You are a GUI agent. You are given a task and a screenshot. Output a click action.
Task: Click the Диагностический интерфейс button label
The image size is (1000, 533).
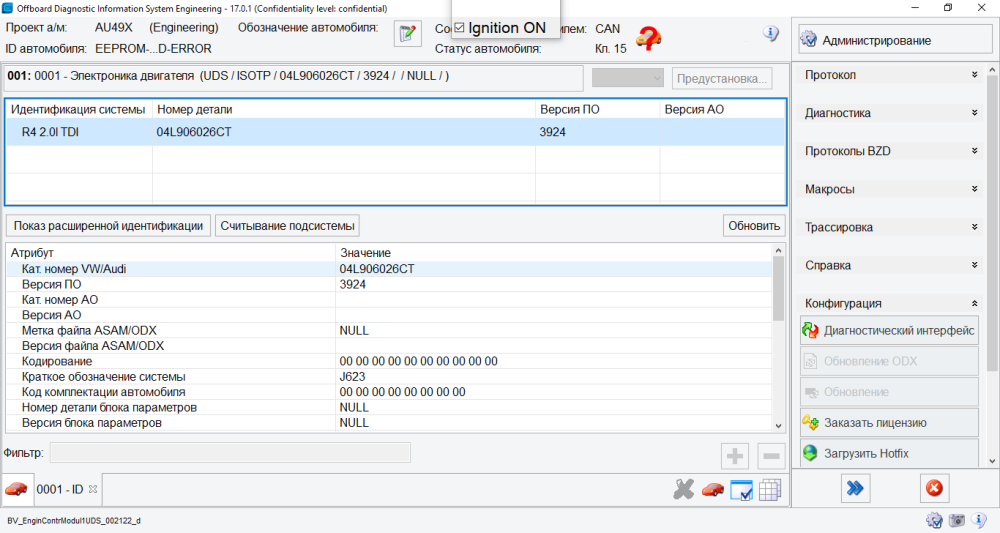click(899, 330)
